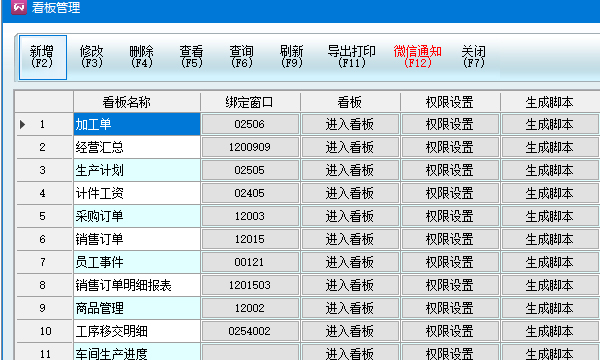Click bound window button 02405
The image size is (600, 360).
(x=250, y=193)
